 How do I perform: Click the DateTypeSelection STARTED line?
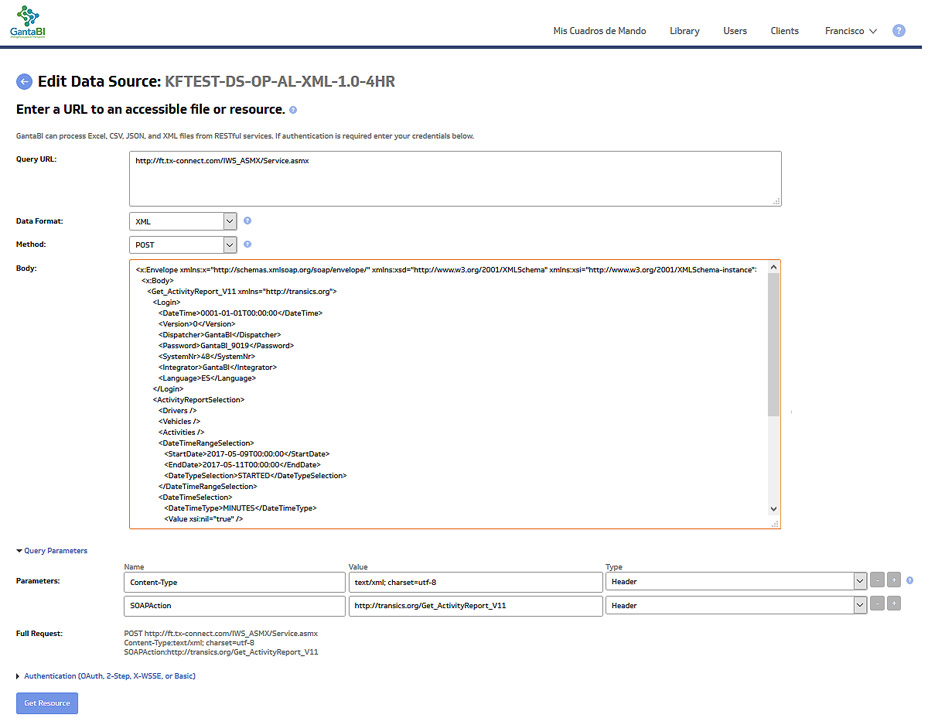pos(256,475)
